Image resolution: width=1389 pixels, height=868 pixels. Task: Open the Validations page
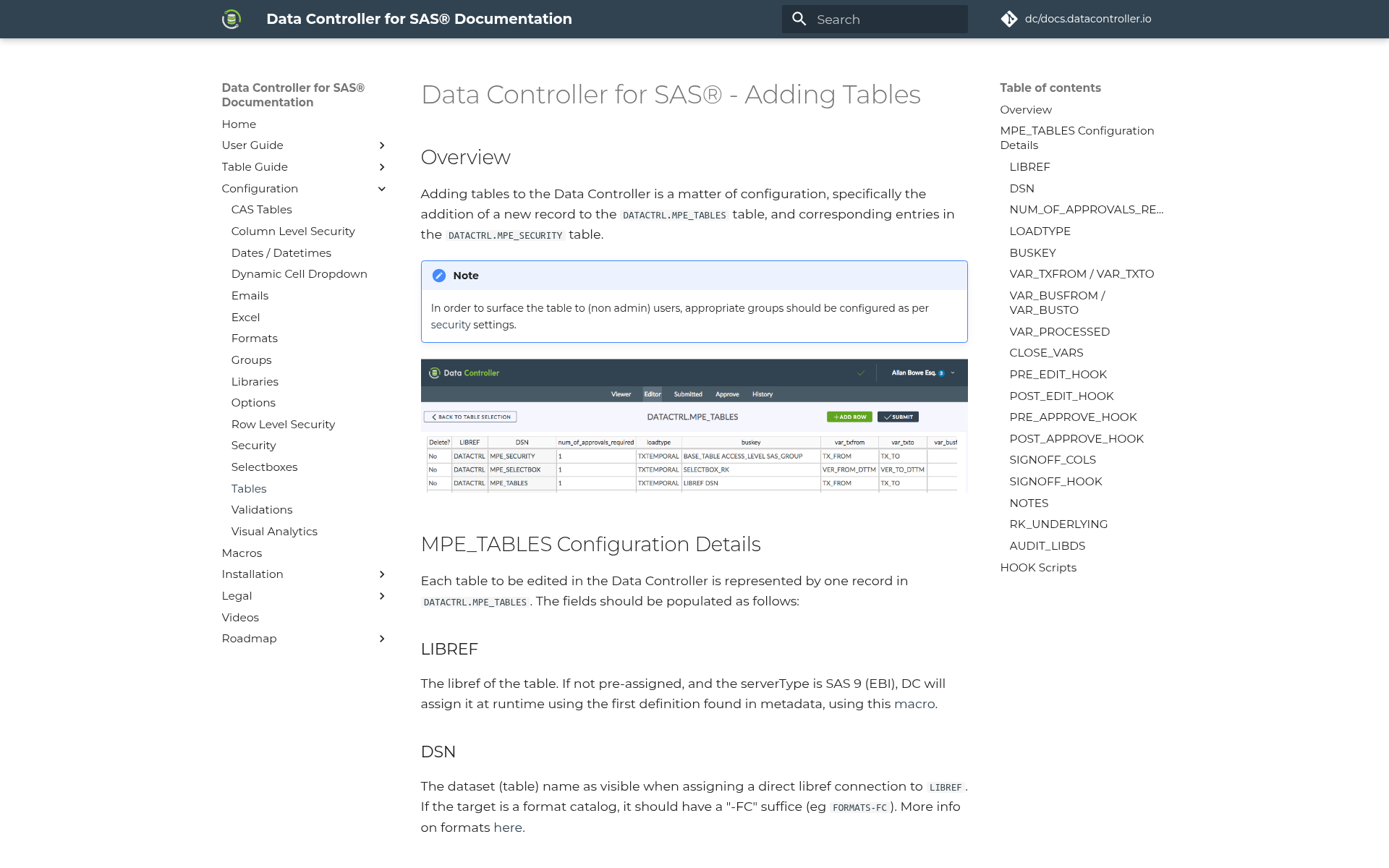(262, 510)
